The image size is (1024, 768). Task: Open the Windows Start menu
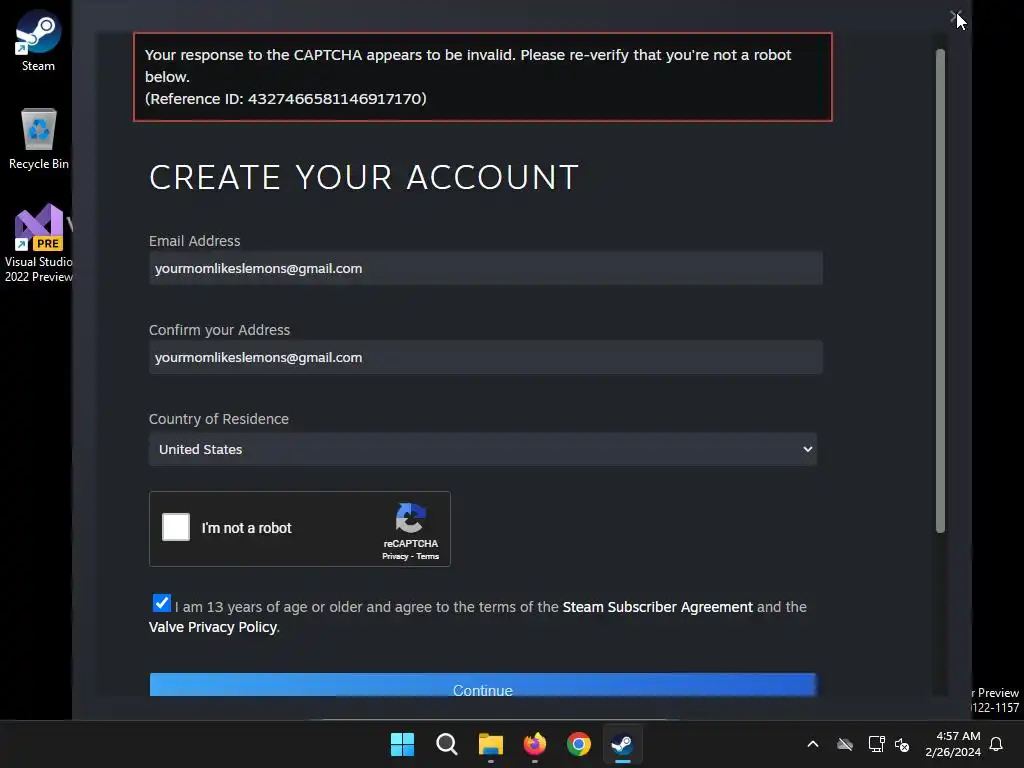click(402, 744)
